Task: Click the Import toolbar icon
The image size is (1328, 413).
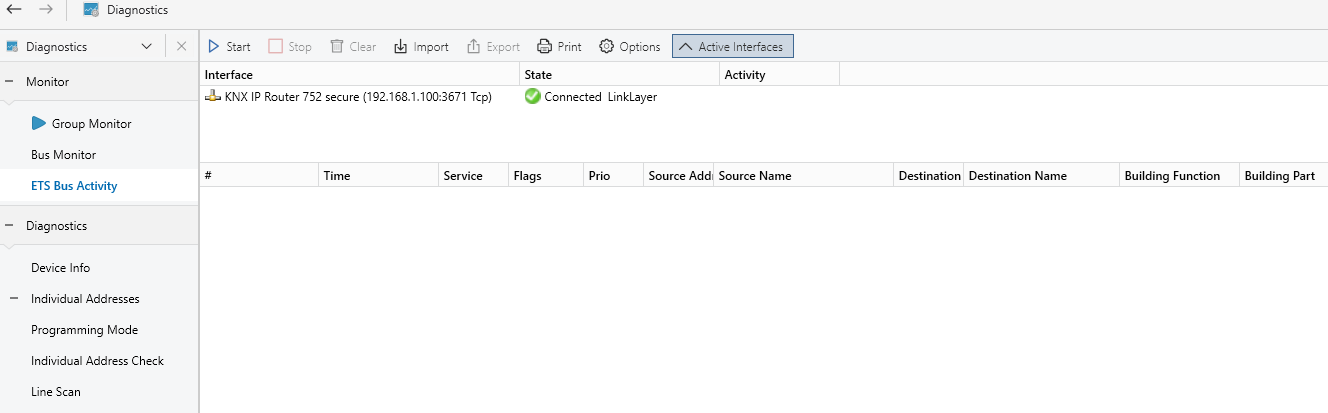Action: coord(401,47)
